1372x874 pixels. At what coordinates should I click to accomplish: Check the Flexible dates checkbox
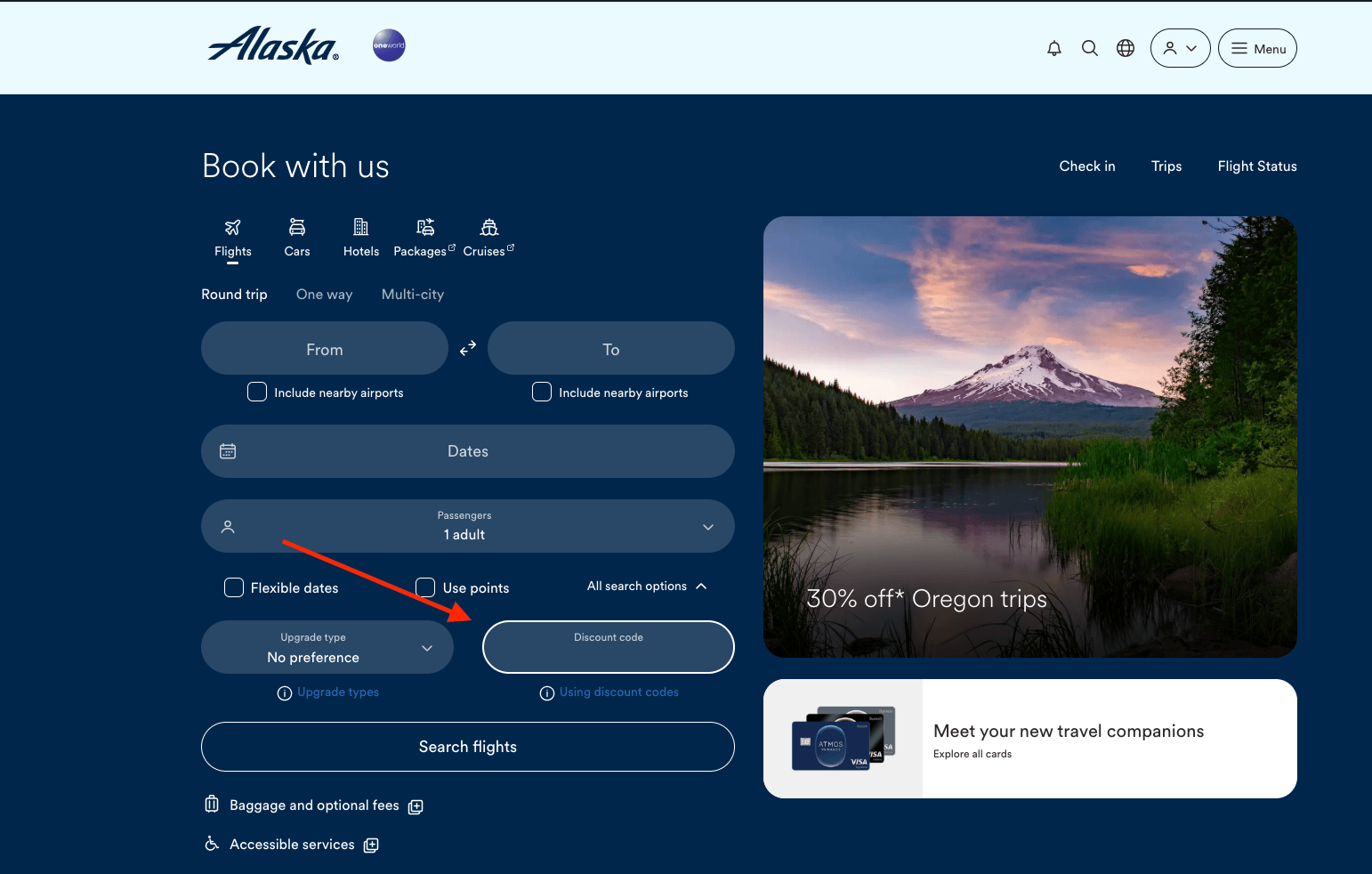(234, 587)
